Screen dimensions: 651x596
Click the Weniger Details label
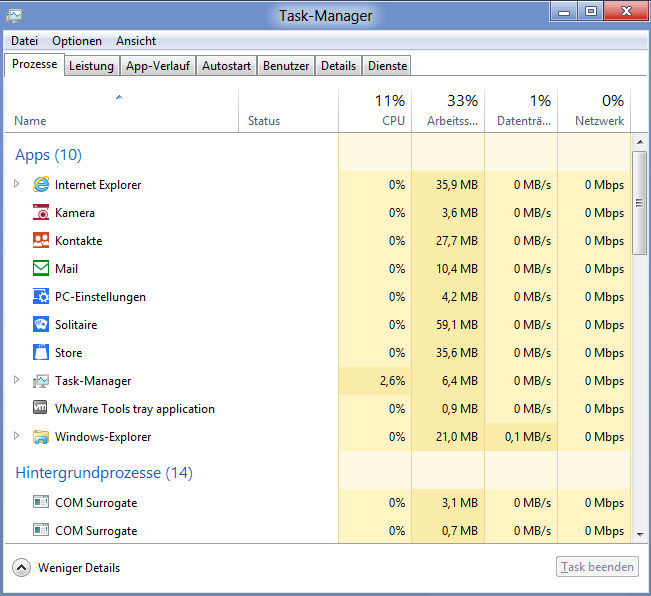[x=79, y=567]
